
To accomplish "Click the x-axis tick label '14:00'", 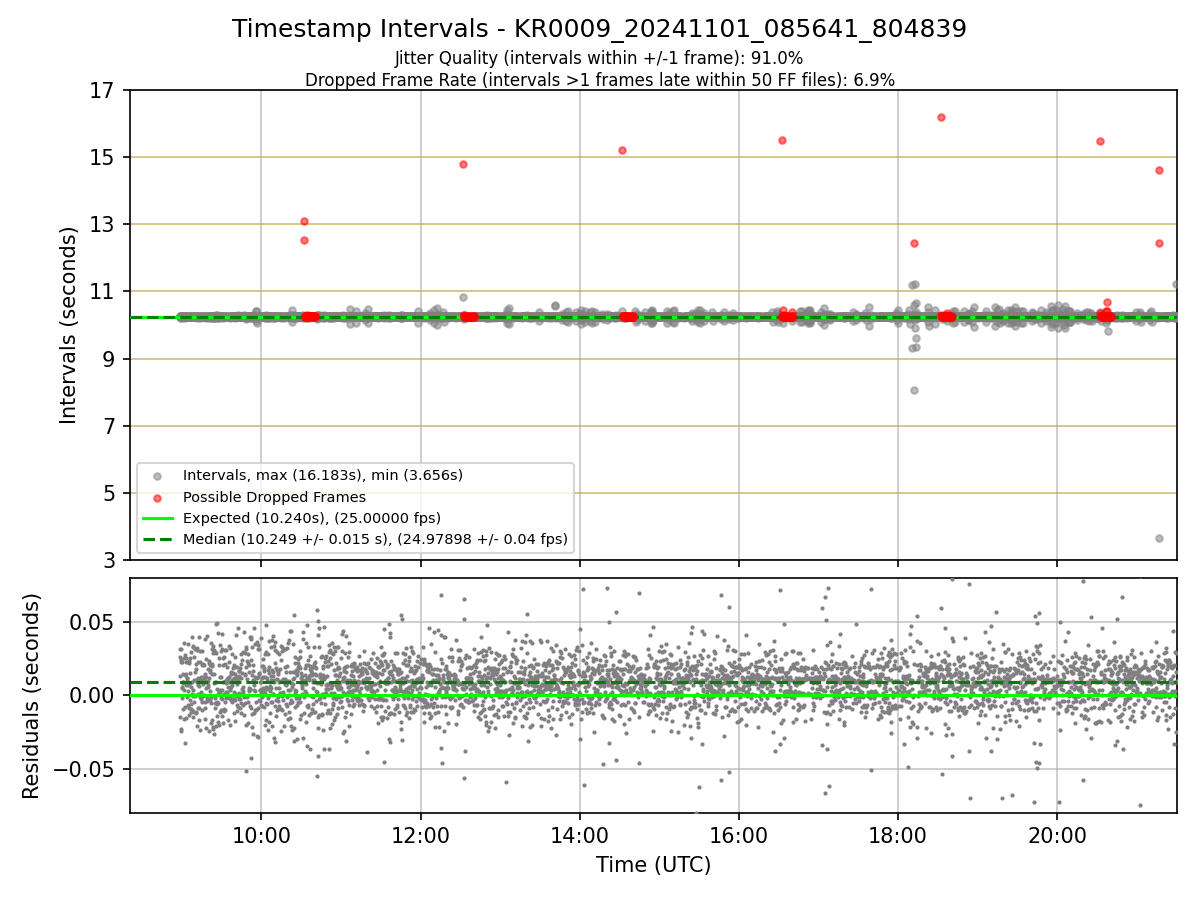I will pyautogui.click(x=579, y=834).
